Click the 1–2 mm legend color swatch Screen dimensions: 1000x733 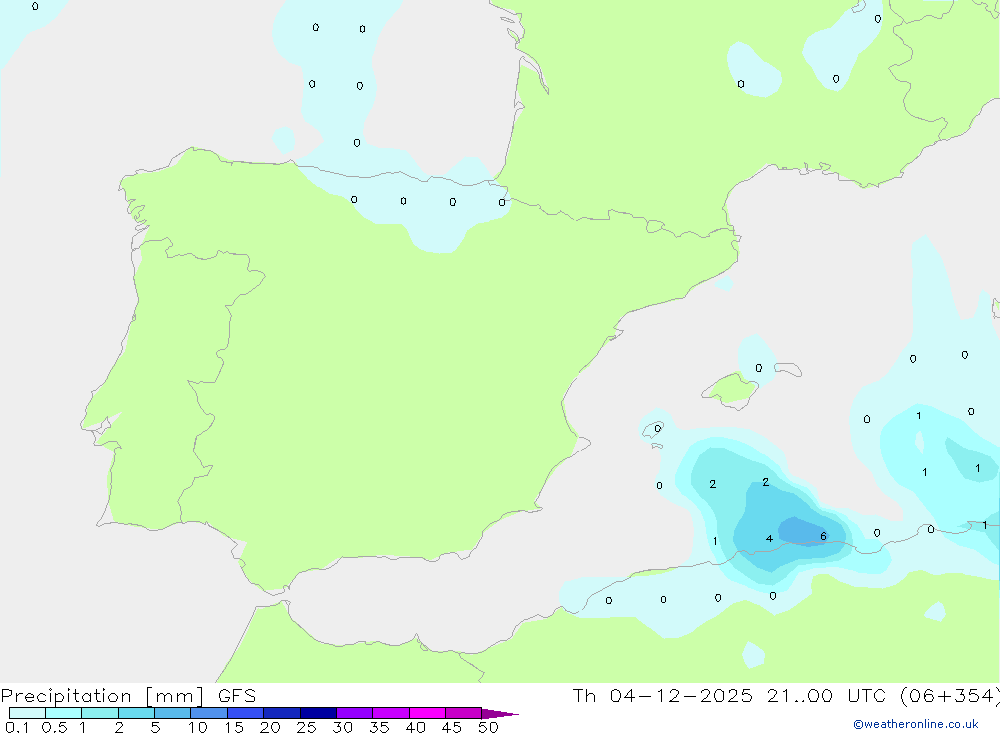99,713
